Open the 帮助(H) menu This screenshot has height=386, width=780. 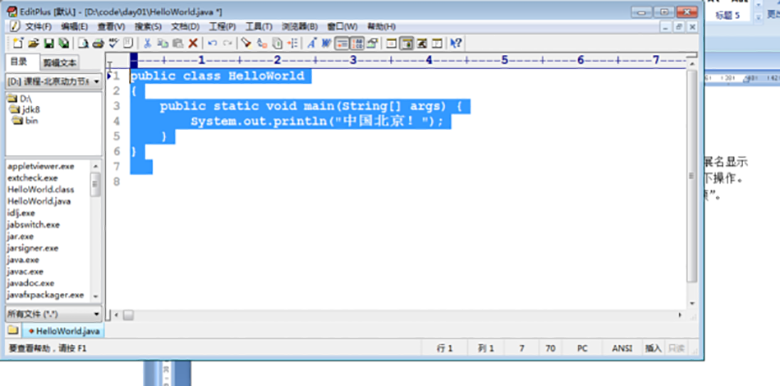pyautogui.click(x=381, y=26)
